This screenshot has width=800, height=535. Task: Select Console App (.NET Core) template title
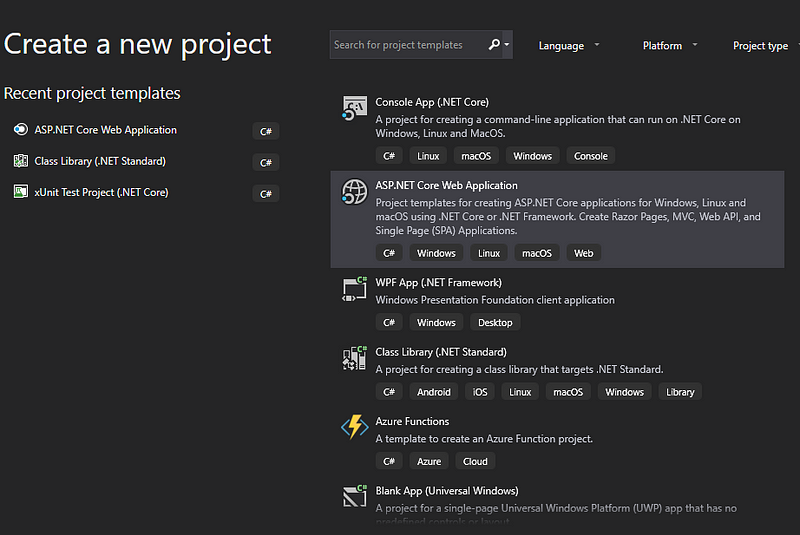432,102
